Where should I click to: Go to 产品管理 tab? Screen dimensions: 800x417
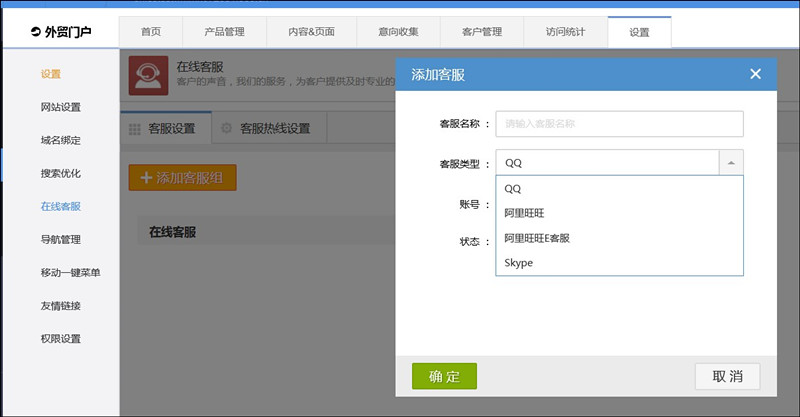coord(220,32)
